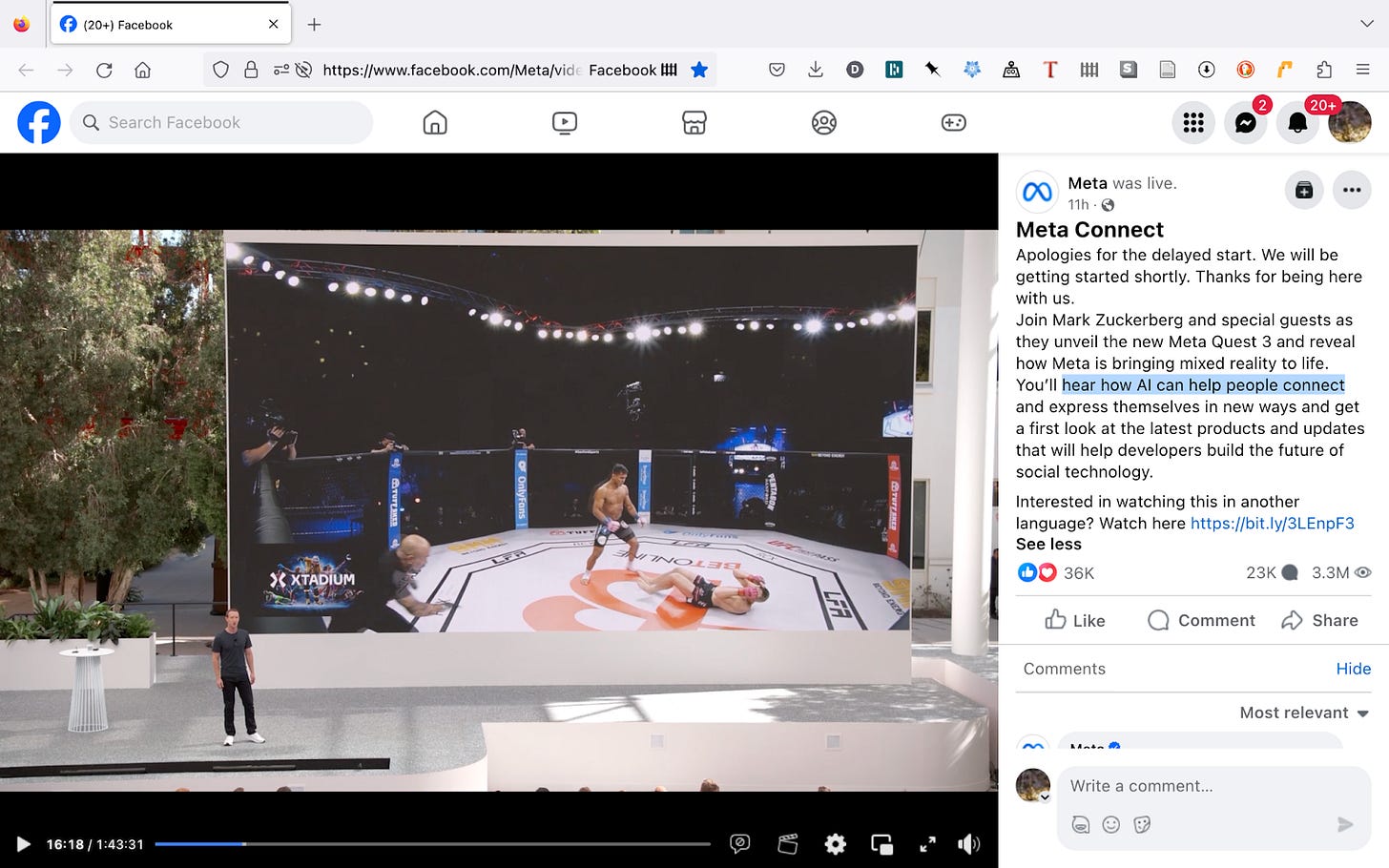
Task: Click the Write a comment field
Action: point(1213,786)
